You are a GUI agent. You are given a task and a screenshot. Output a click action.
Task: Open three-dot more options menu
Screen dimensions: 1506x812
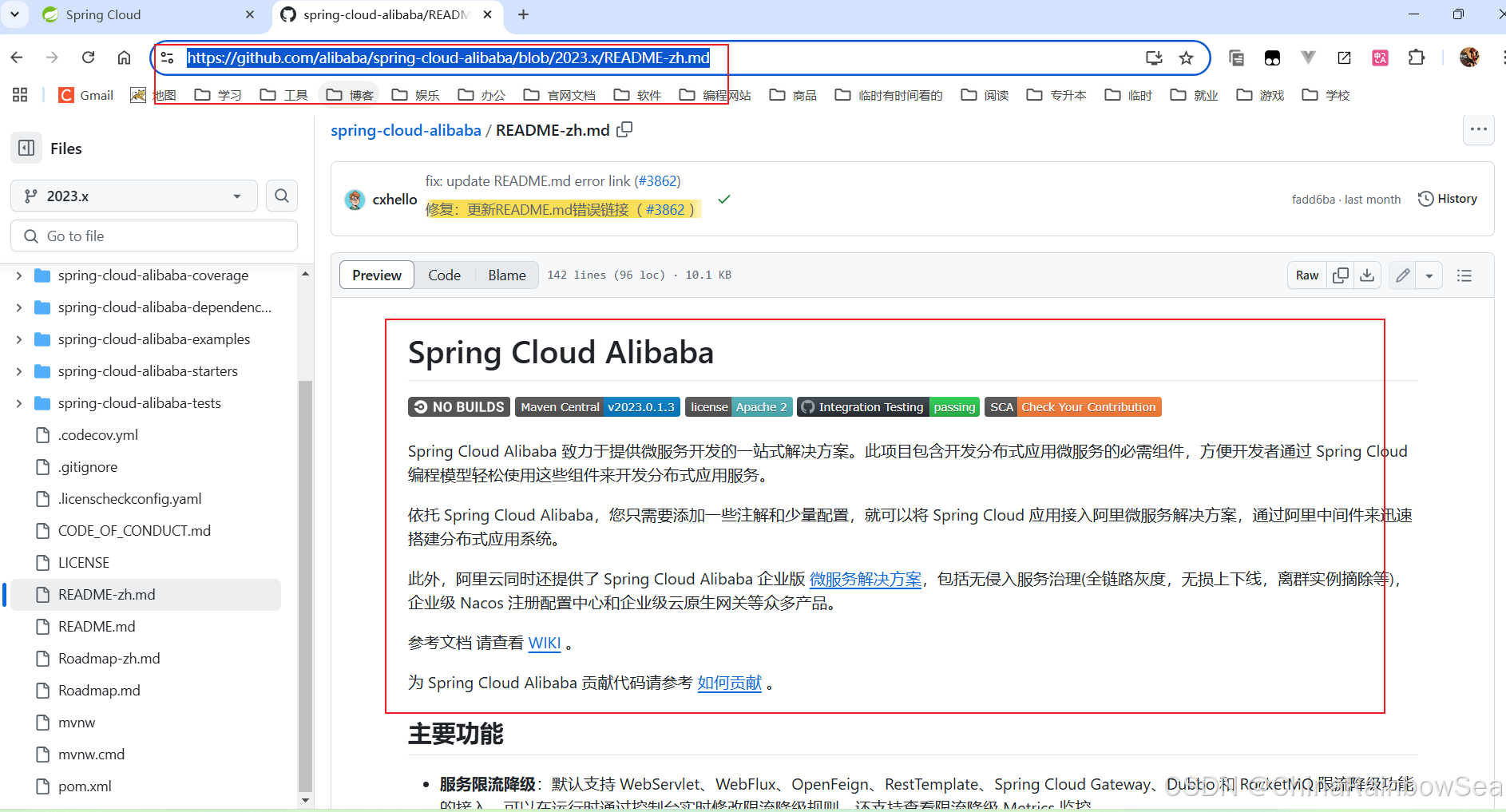1479,129
